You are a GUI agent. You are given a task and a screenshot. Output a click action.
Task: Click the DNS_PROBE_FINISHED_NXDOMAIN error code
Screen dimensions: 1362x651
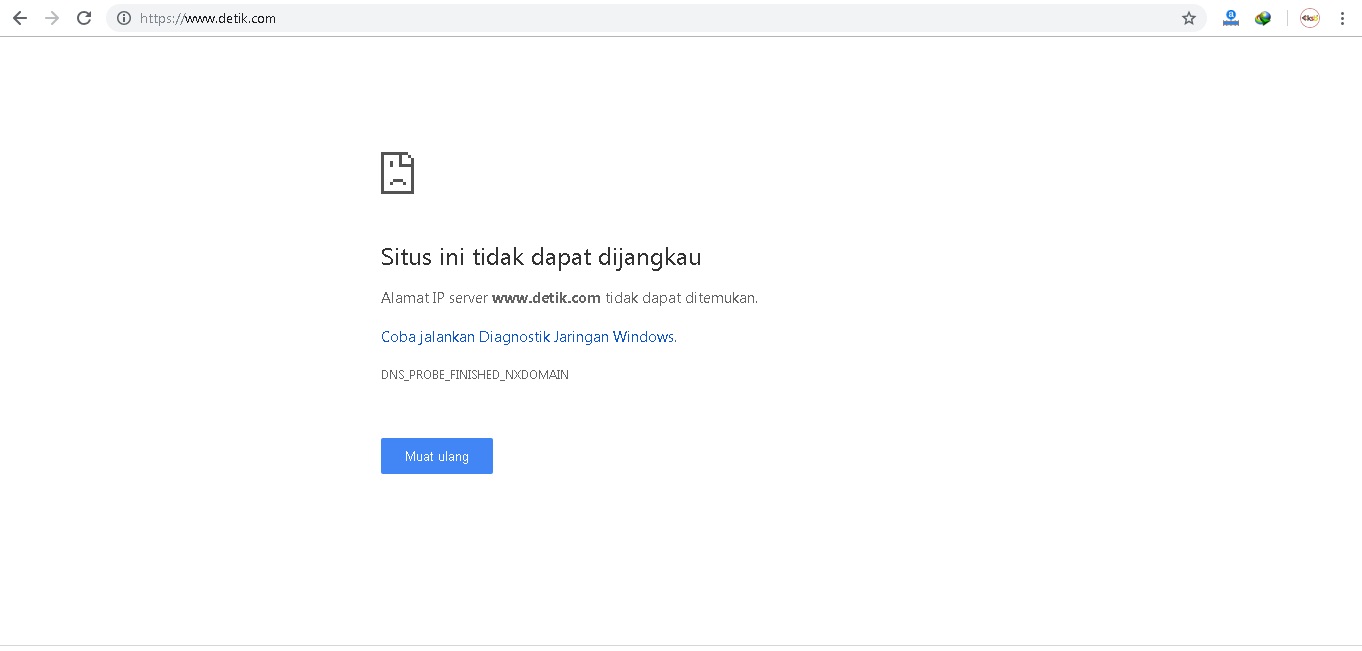click(x=474, y=375)
